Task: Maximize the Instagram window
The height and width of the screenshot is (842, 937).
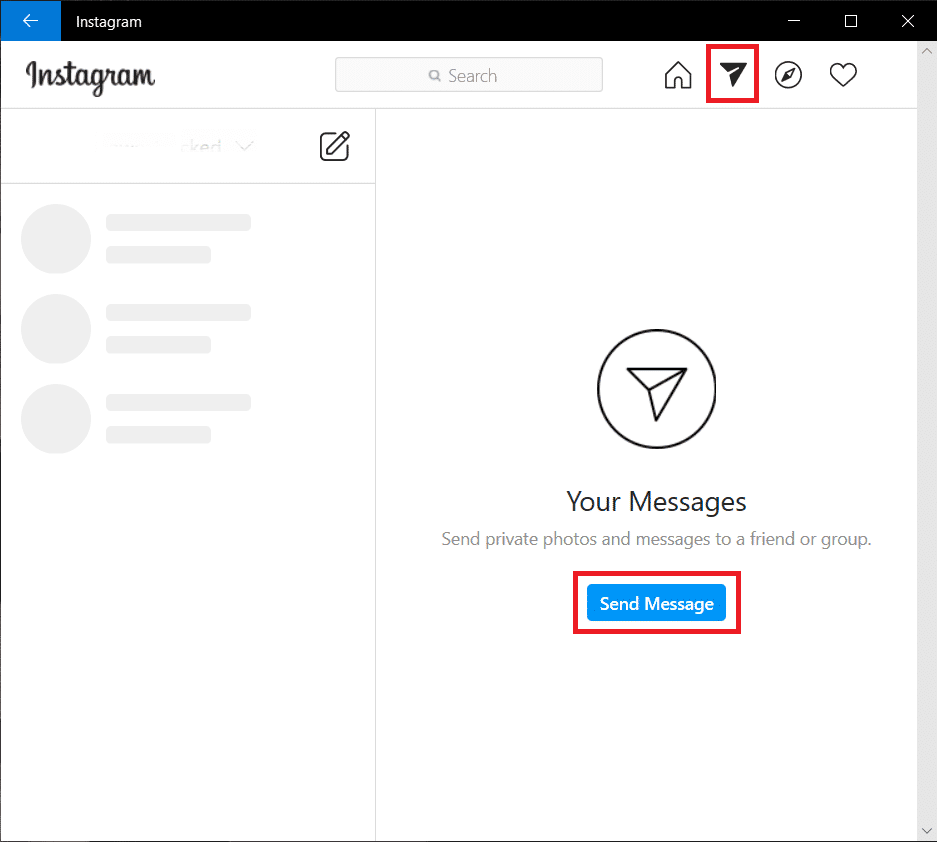Action: point(851,21)
